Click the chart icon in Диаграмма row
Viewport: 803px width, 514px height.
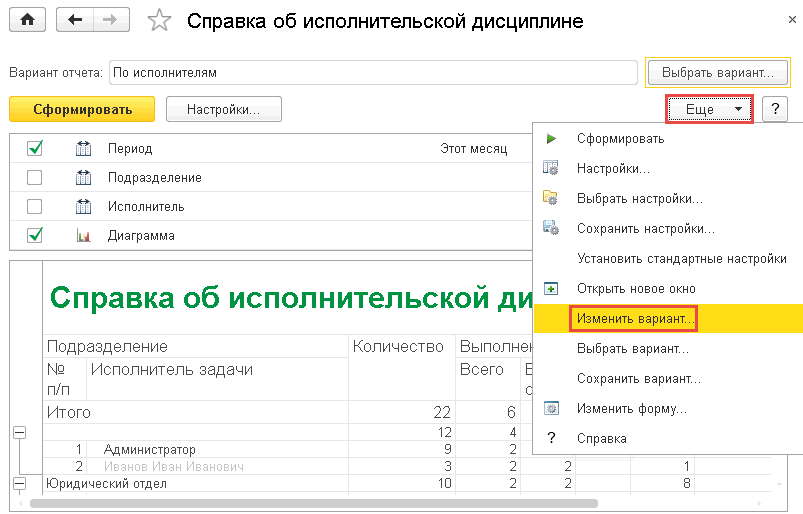83,235
